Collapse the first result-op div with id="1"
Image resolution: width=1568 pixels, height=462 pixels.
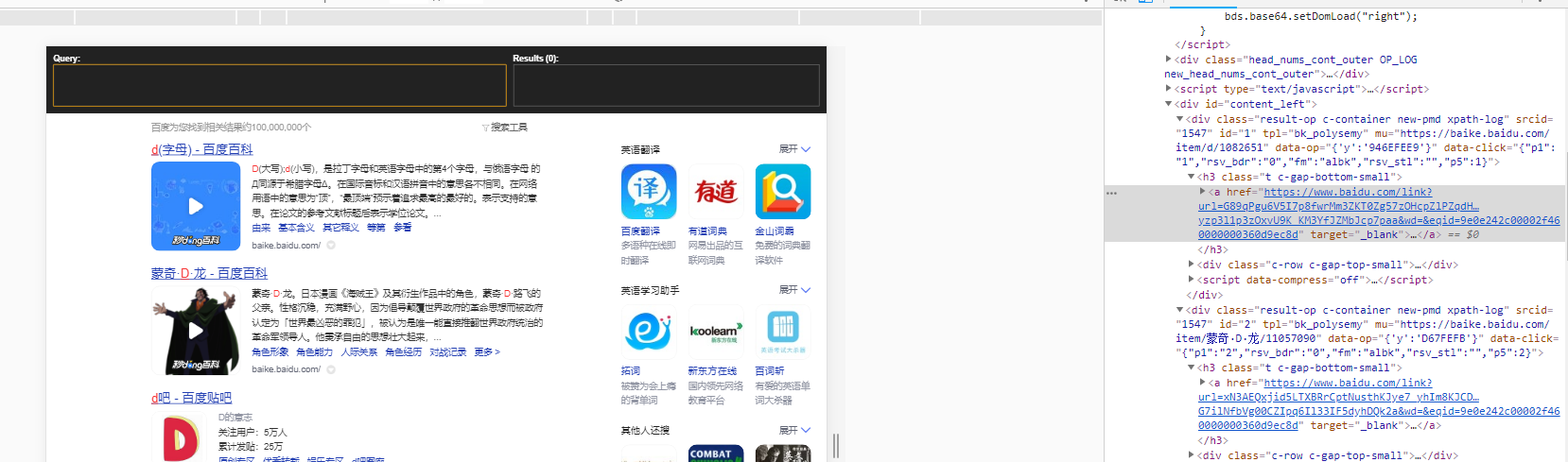point(1180,119)
